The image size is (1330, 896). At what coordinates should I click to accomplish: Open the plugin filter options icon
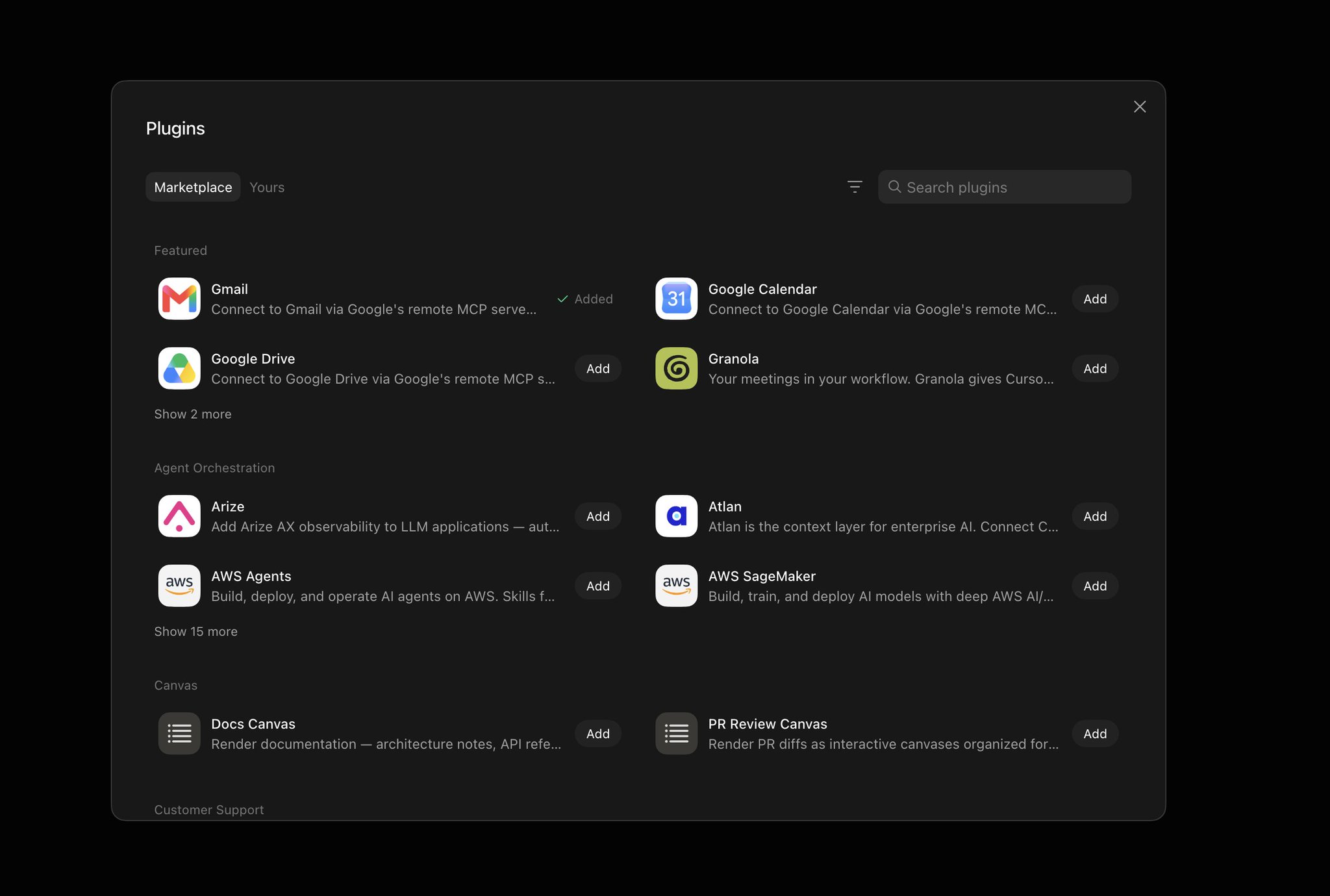855,187
